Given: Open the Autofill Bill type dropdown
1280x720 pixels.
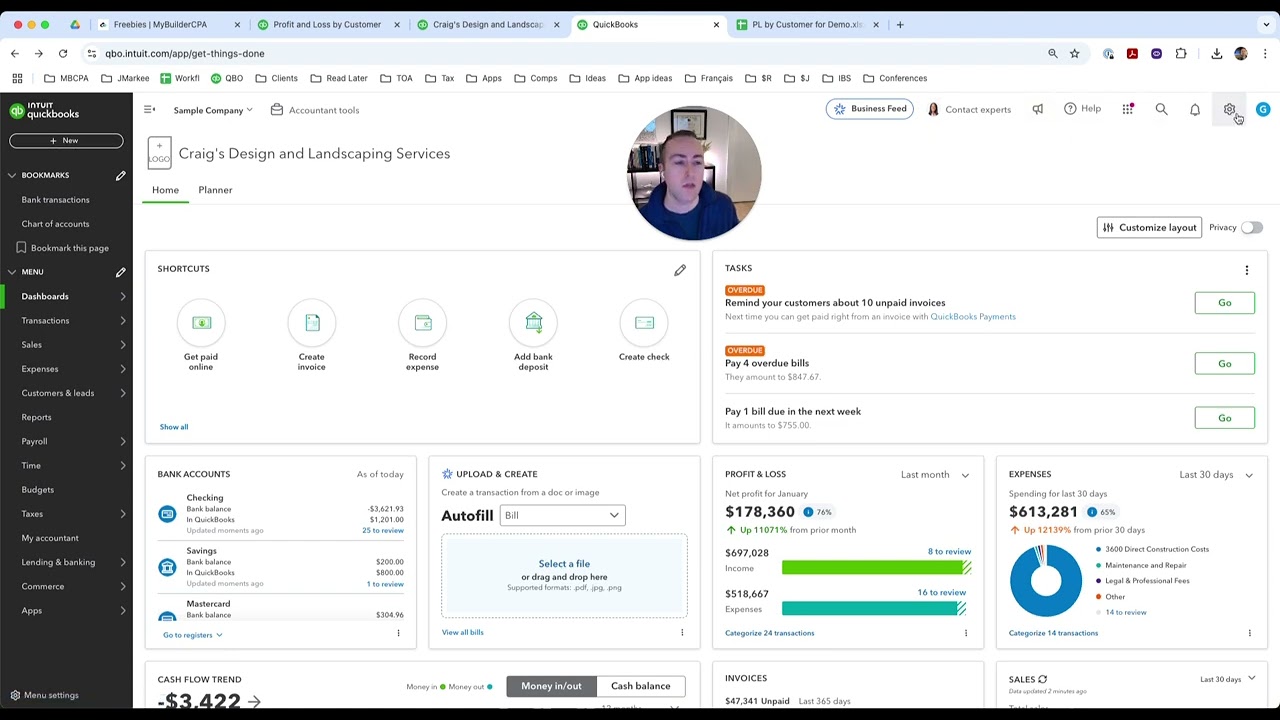Looking at the screenshot, I should click(x=562, y=515).
